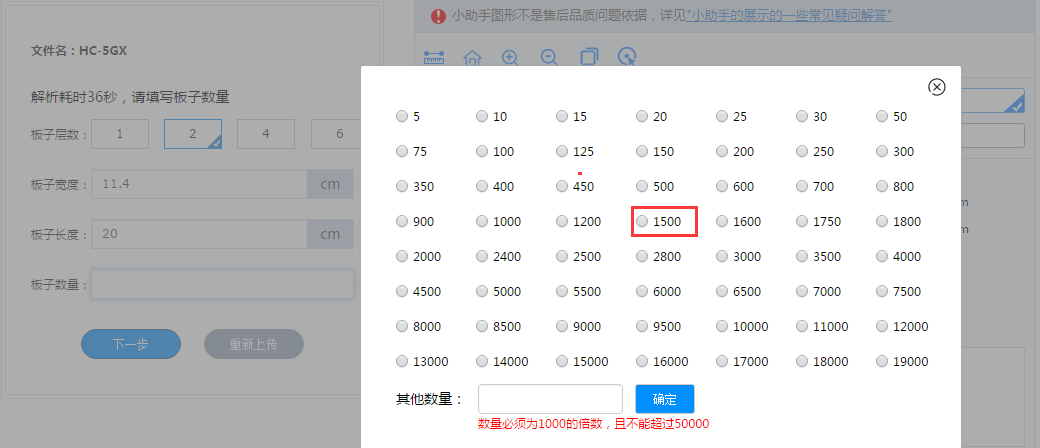Choose quantity 5 radio option
Image resolution: width=1040 pixels, height=448 pixels.
402,116
